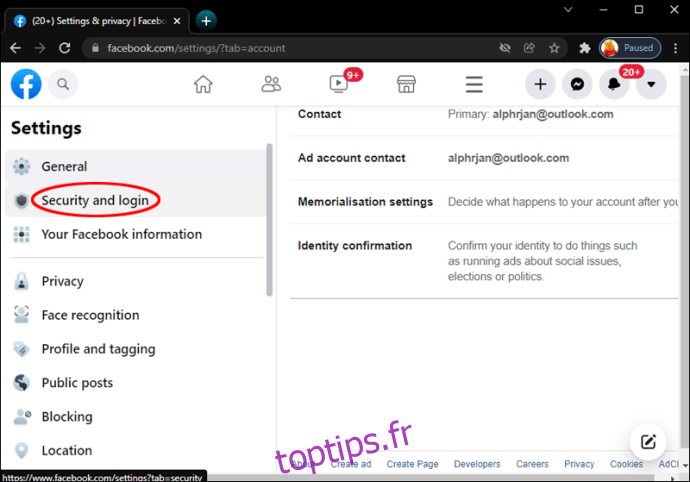690x482 pixels.
Task: Click the Careers footer link
Action: coord(532,464)
